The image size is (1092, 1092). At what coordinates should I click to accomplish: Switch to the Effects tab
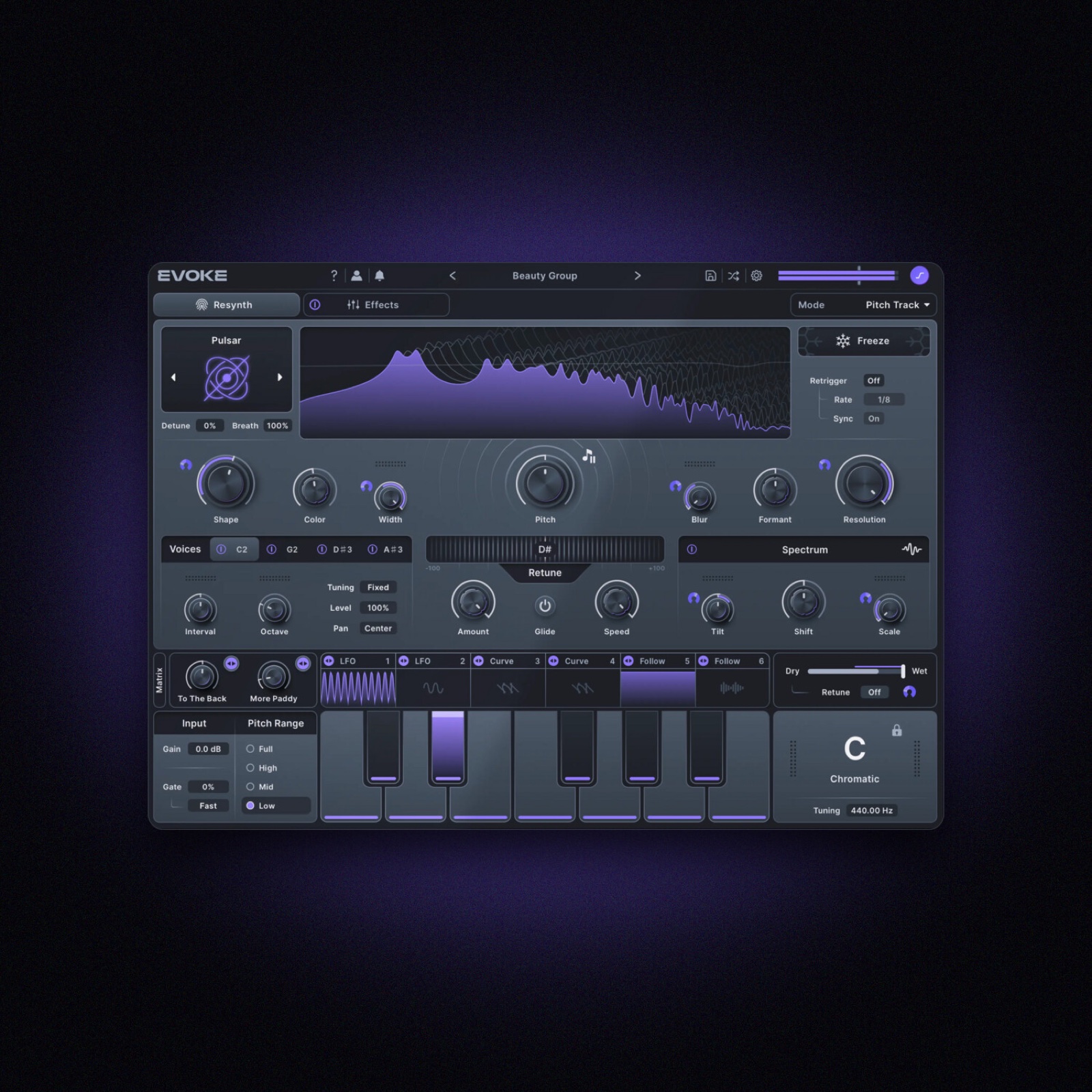[x=377, y=305]
